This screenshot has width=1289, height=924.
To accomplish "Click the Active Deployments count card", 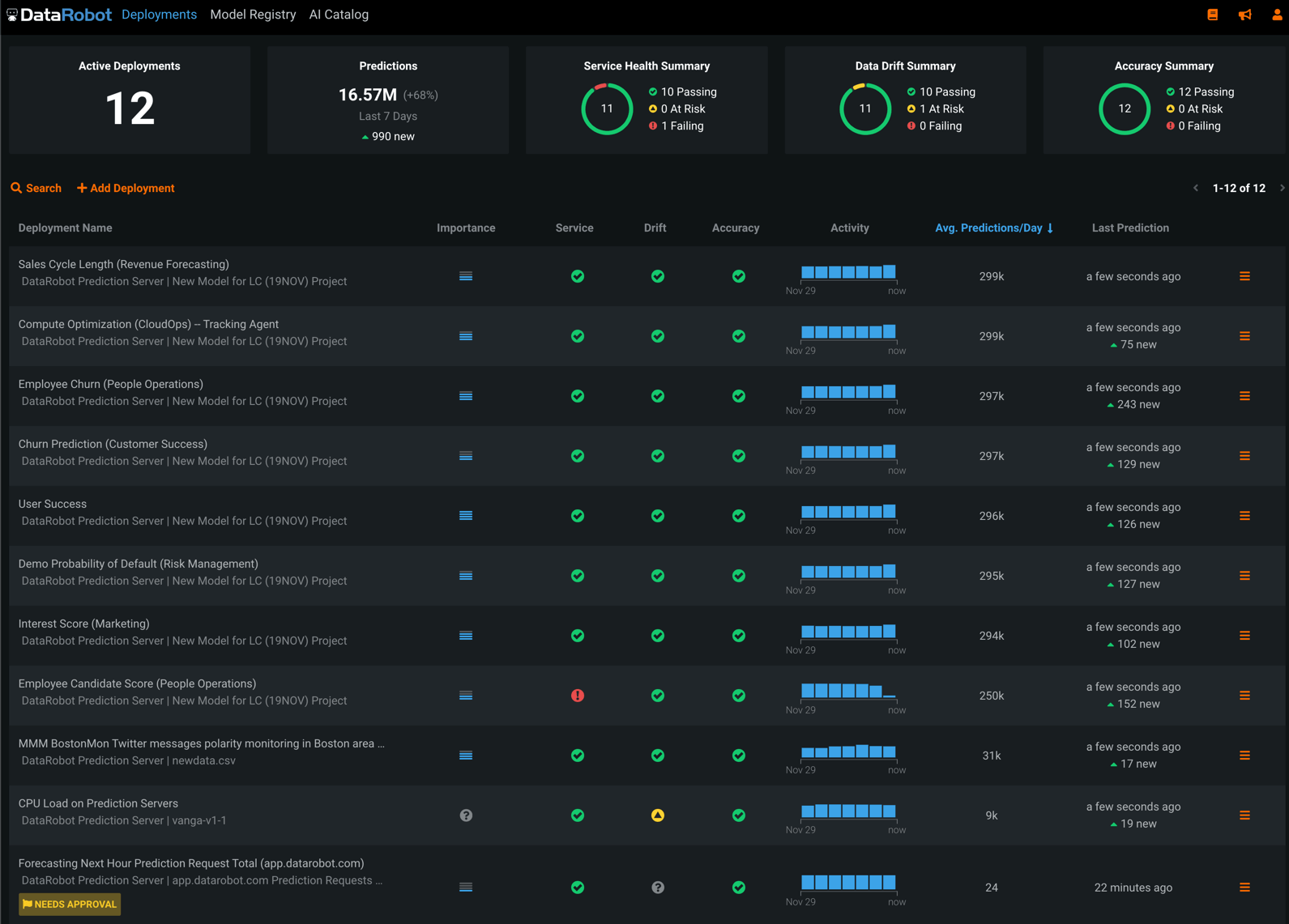I will tap(130, 99).
